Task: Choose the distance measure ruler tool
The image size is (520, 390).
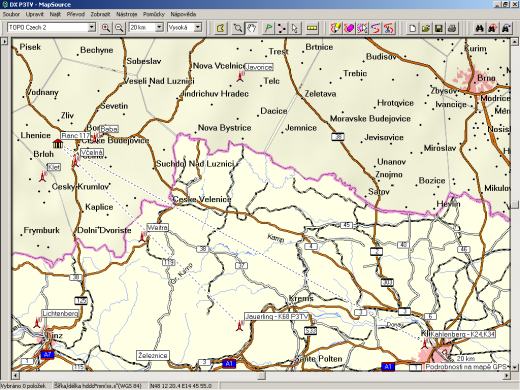Action: pyautogui.click(x=312, y=28)
